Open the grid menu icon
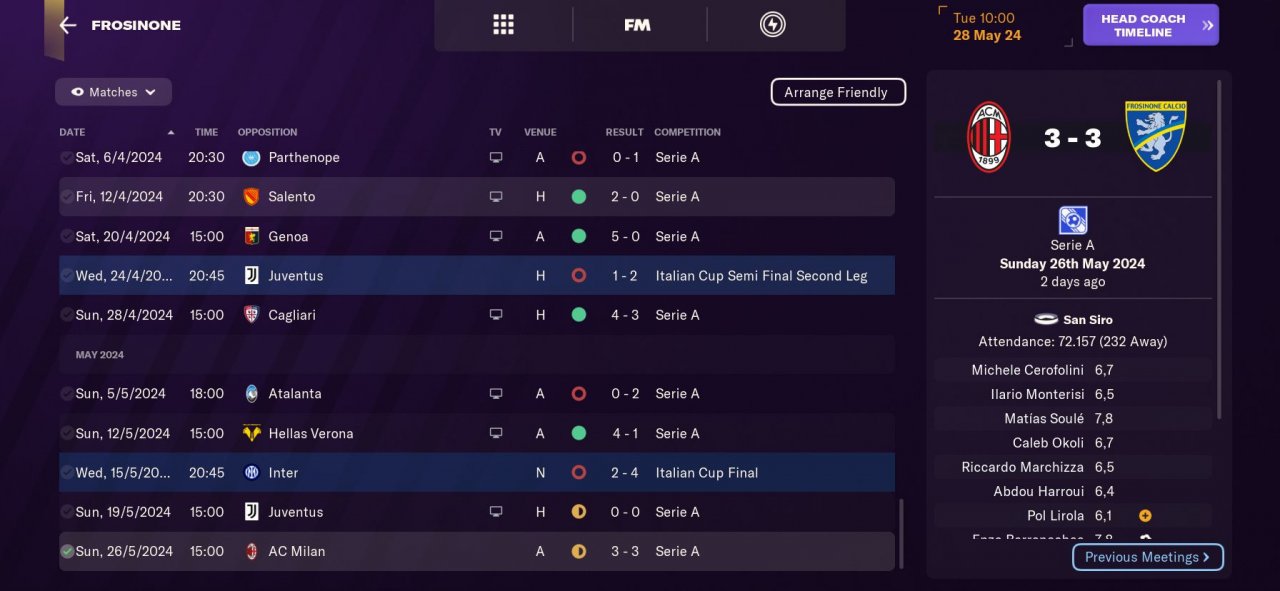This screenshot has width=1280, height=591. (503, 25)
